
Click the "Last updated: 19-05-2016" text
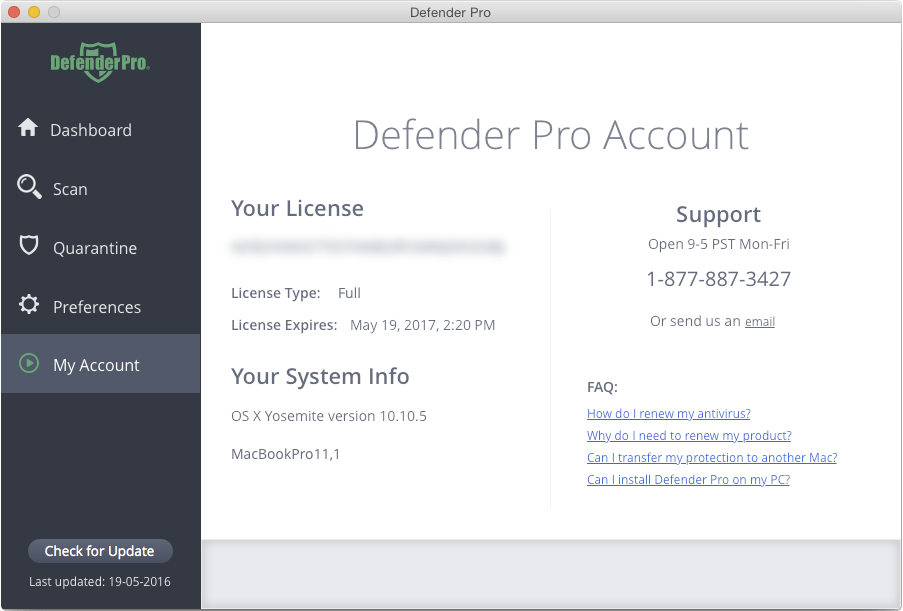pyautogui.click(x=100, y=582)
